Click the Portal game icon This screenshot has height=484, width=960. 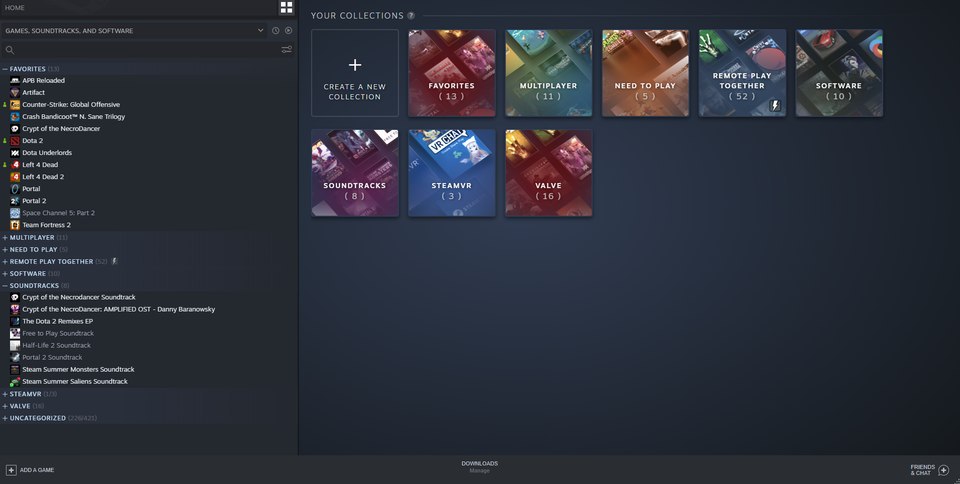click(15, 188)
